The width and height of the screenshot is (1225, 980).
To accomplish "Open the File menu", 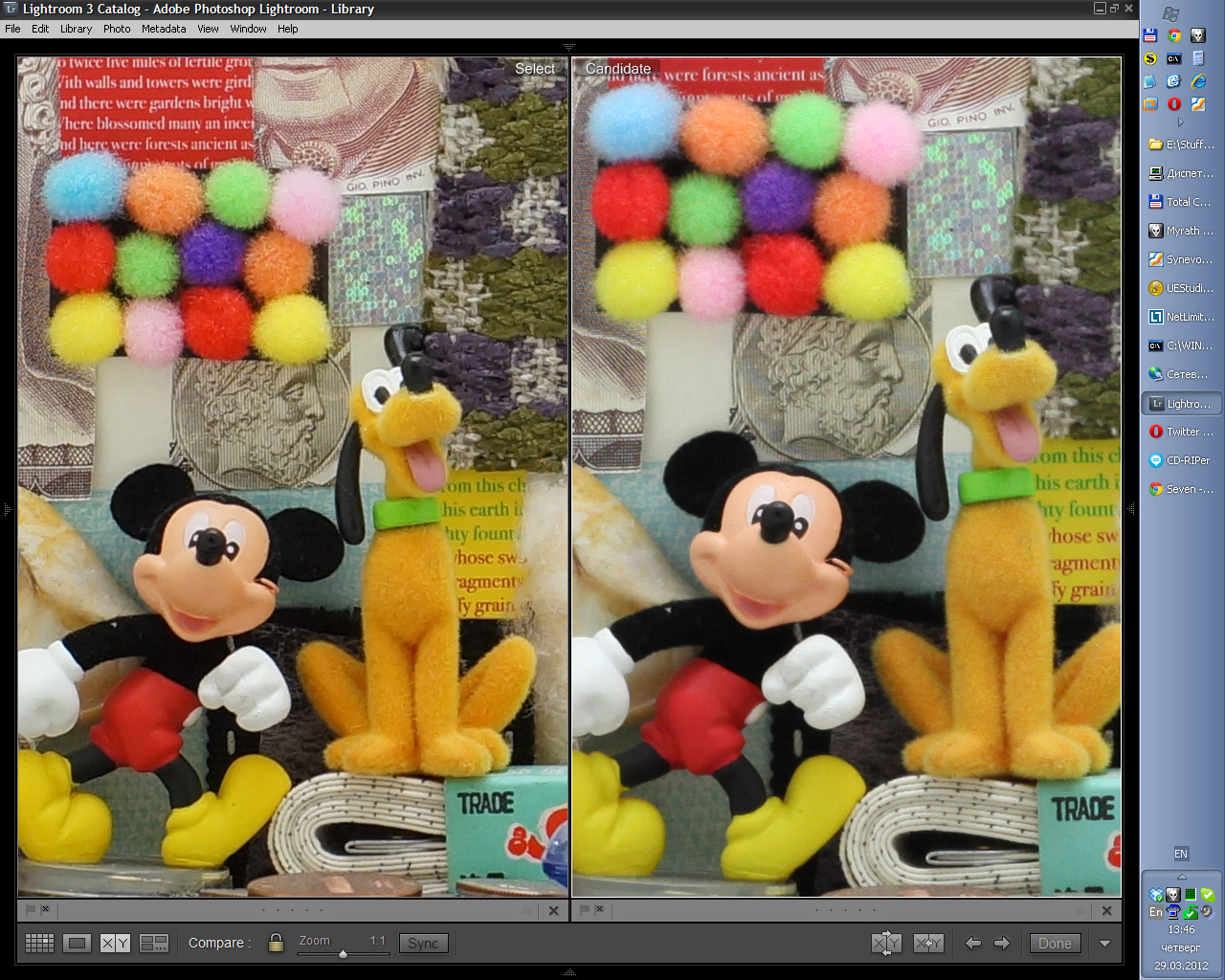I will 12,29.
